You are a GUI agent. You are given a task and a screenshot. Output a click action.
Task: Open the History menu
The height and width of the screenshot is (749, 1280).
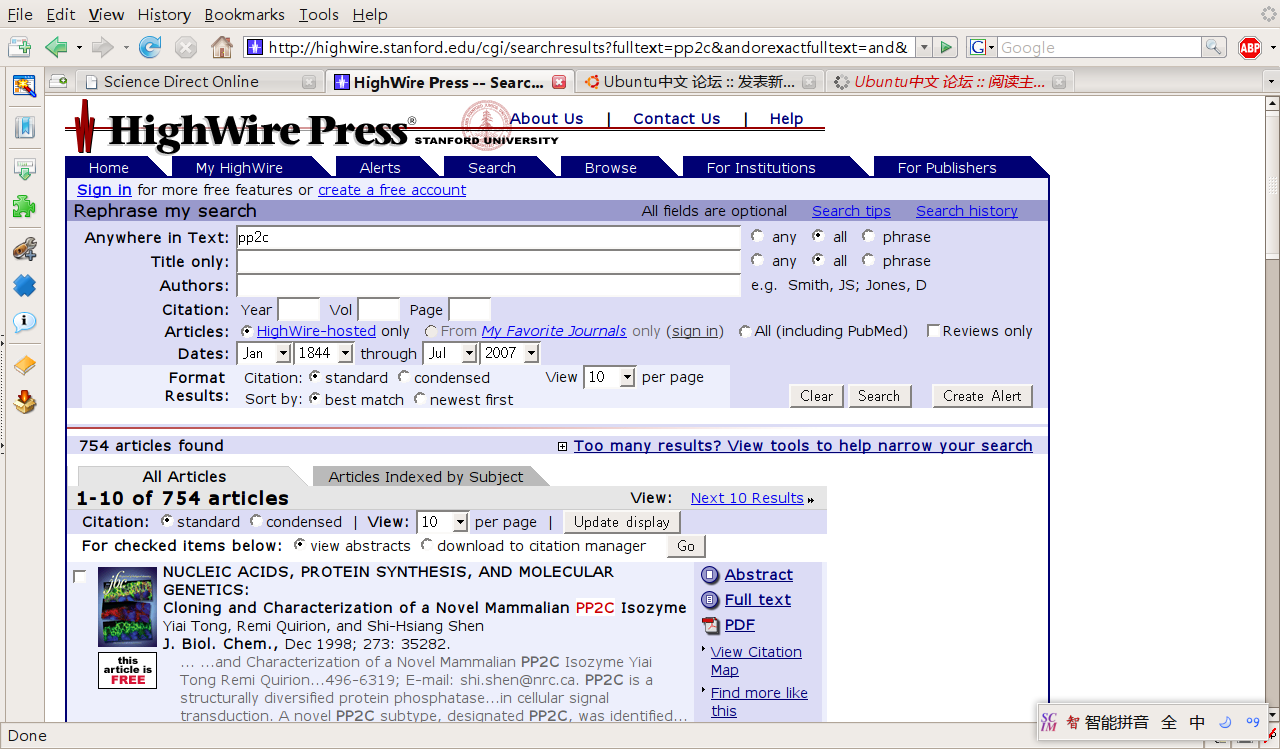point(164,14)
